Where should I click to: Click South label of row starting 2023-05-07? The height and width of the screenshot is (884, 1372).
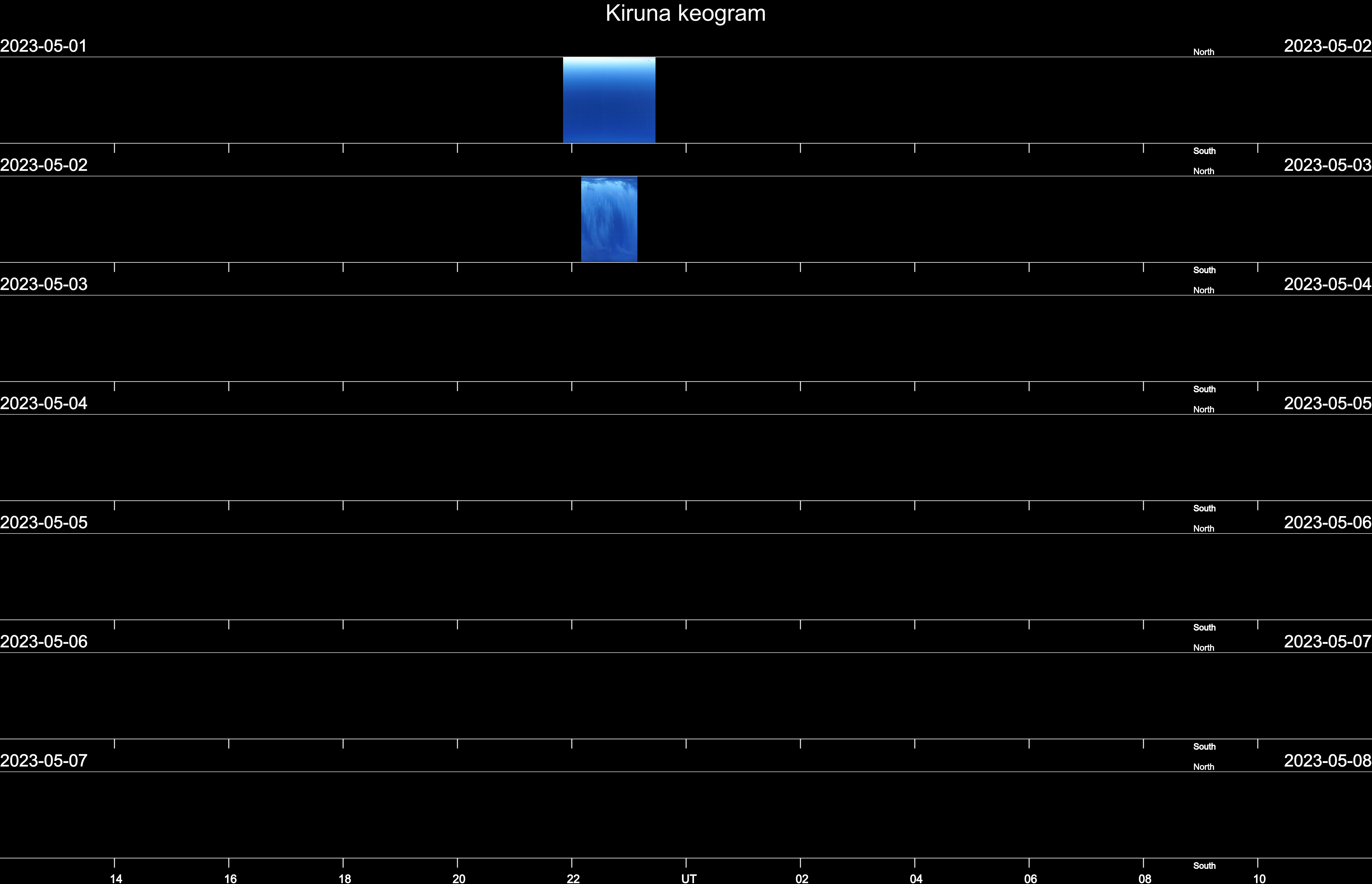(1205, 866)
